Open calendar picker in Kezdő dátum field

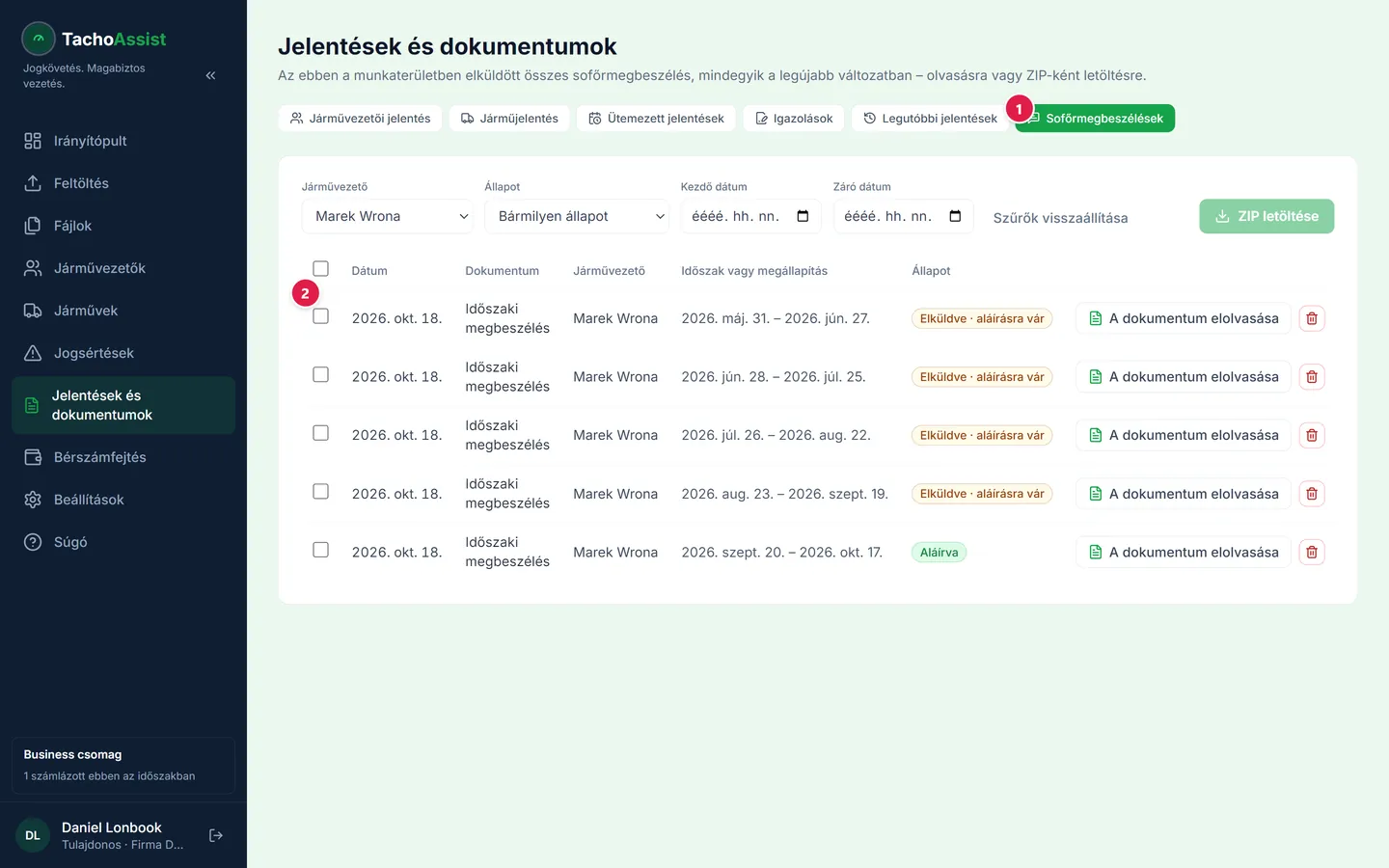click(x=803, y=216)
